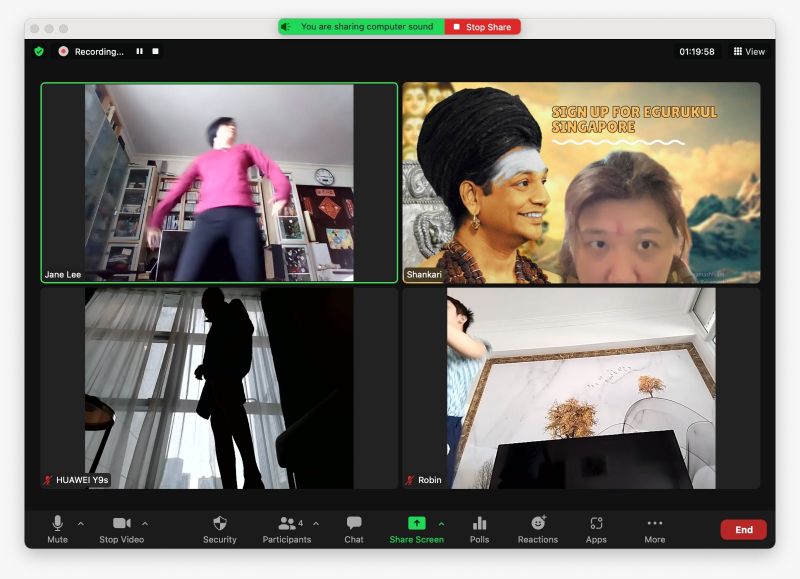Stop Video using the camera button
Image resolution: width=800 pixels, height=579 pixels.
pos(122,528)
